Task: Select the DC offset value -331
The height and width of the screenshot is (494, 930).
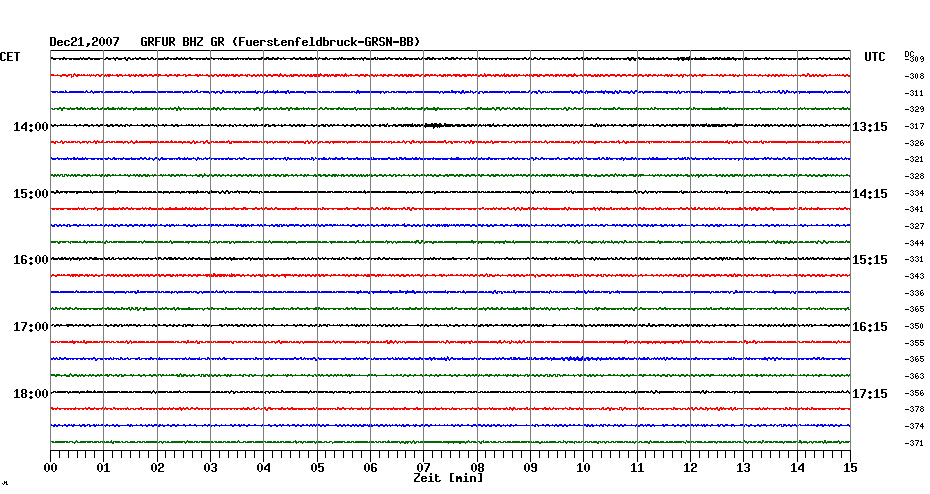Action: (x=915, y=260)
